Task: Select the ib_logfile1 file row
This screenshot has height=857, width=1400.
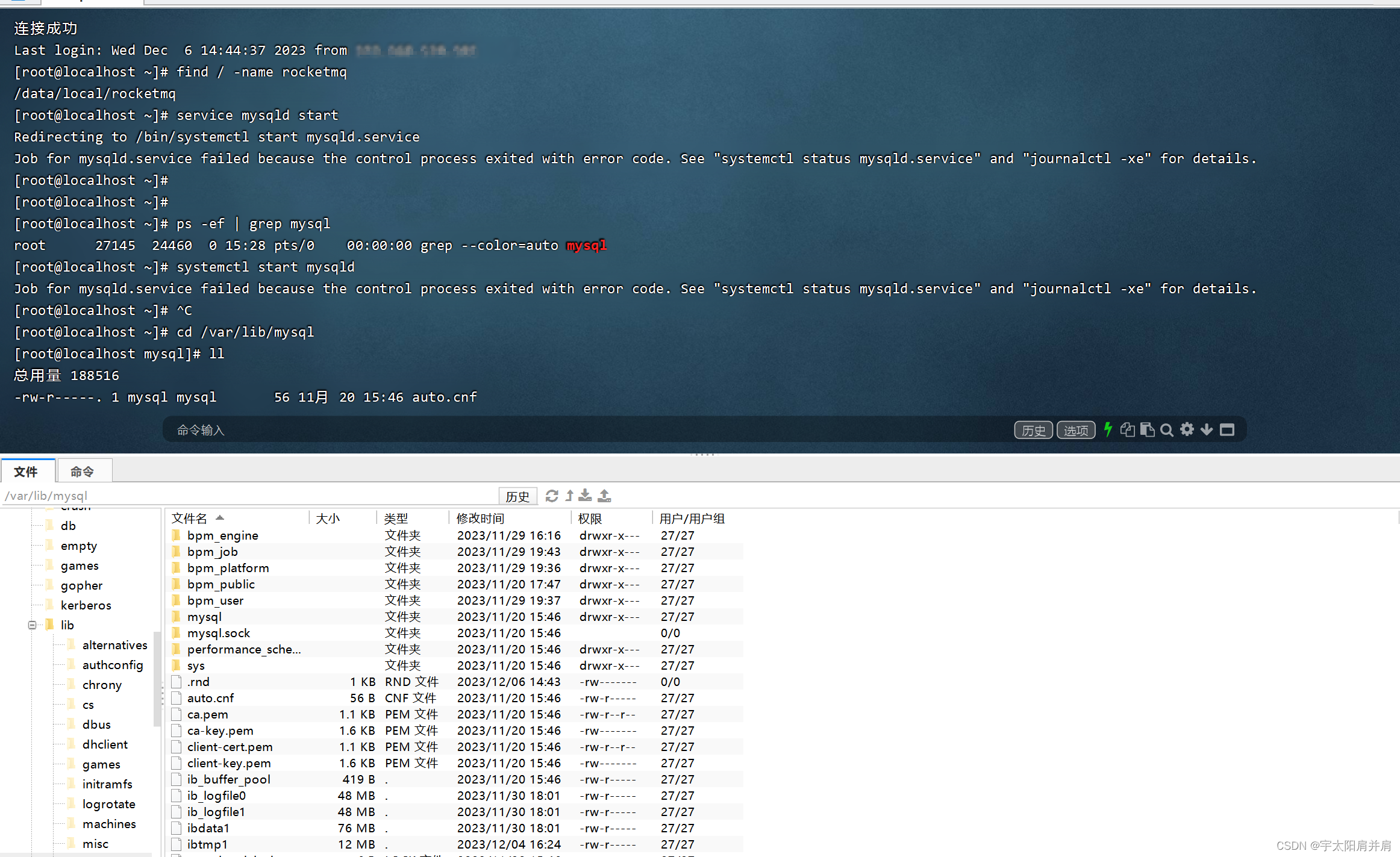Action: click(455, 812)
